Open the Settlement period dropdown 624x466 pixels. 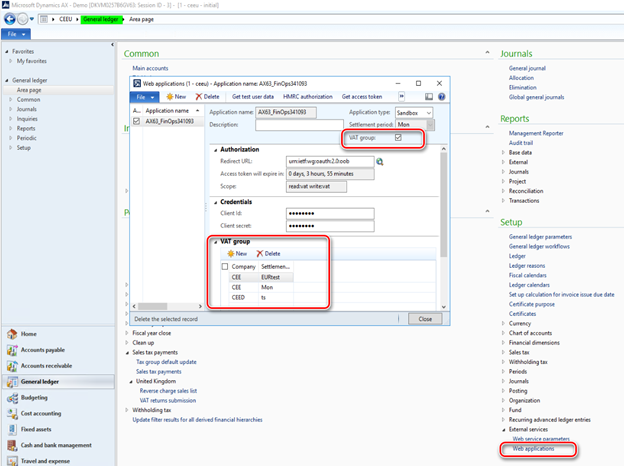point(431,125)
